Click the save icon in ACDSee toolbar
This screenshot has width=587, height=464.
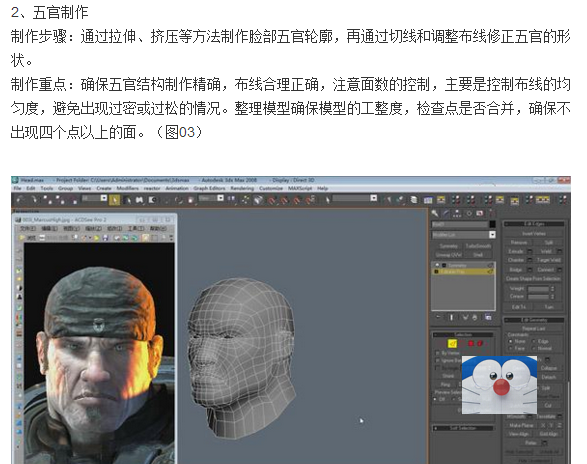(x=106, y=237)
